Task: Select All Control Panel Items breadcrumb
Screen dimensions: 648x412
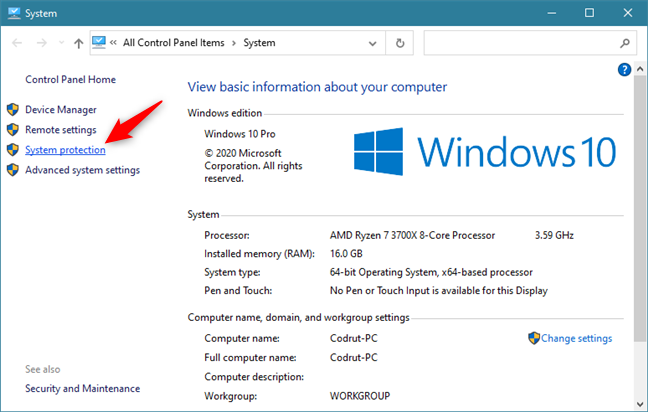Action: 177,44
